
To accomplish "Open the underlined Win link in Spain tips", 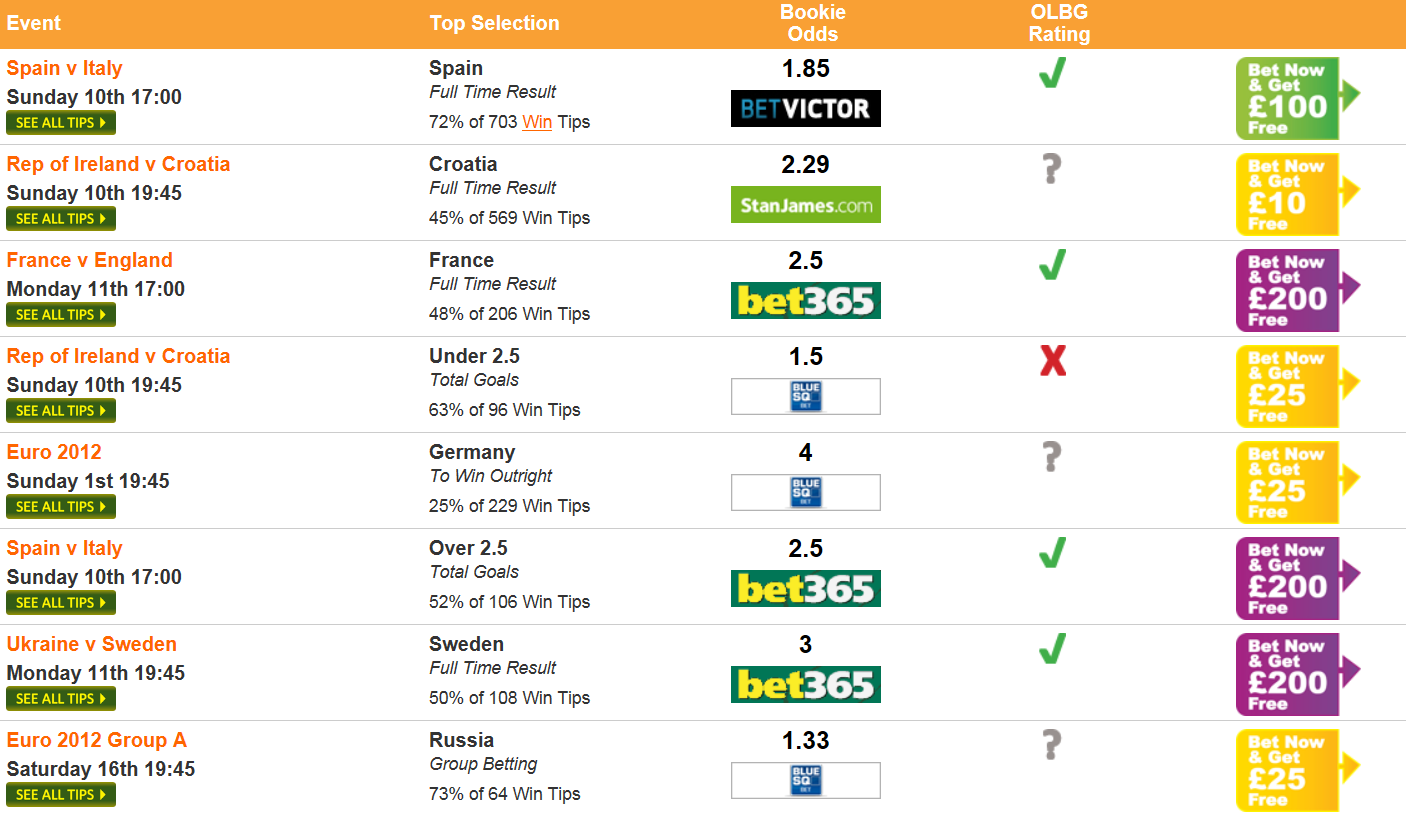I will [x=537, y=122].
